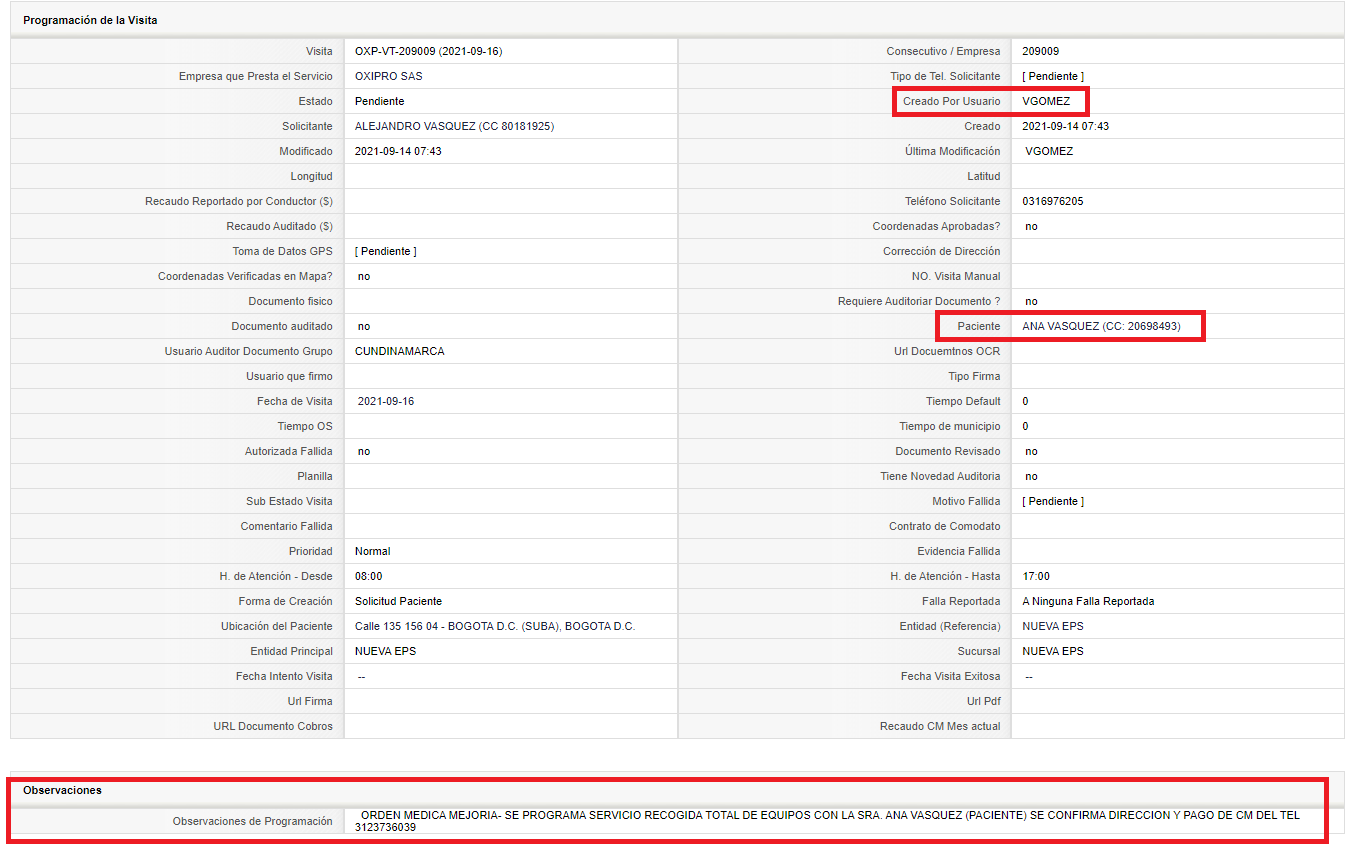1349x853 pixels.
Task: Click the 'Evidencia Fallida' label
Action: [958, 551]
